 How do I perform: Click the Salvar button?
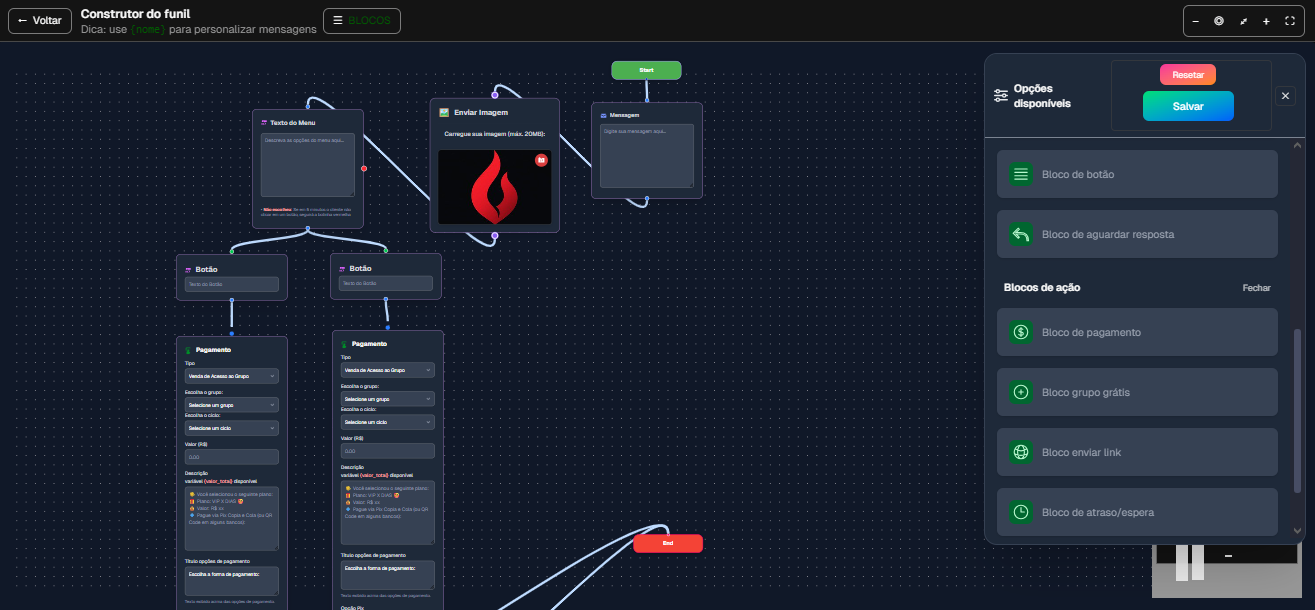click(x=1188, y=106)
